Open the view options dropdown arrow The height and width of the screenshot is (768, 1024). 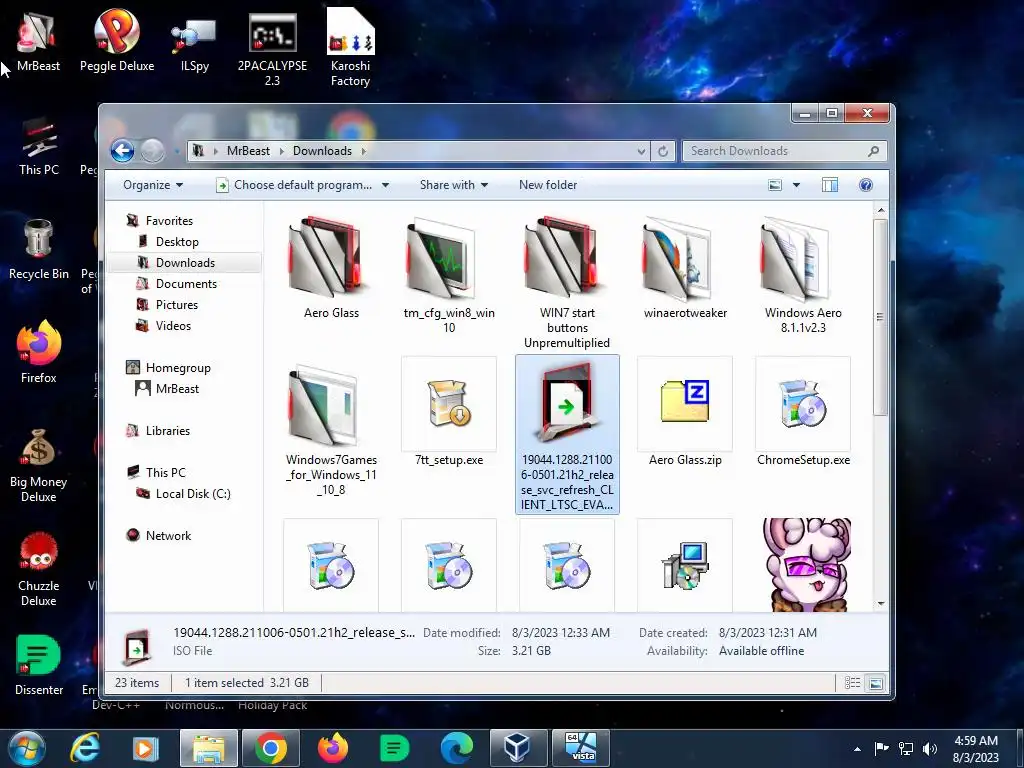796,185
